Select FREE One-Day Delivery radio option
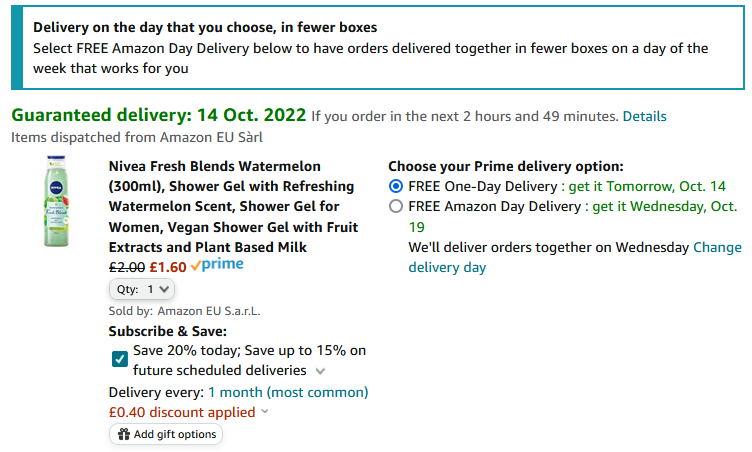The image size is (752, 452). pos(396,186)
